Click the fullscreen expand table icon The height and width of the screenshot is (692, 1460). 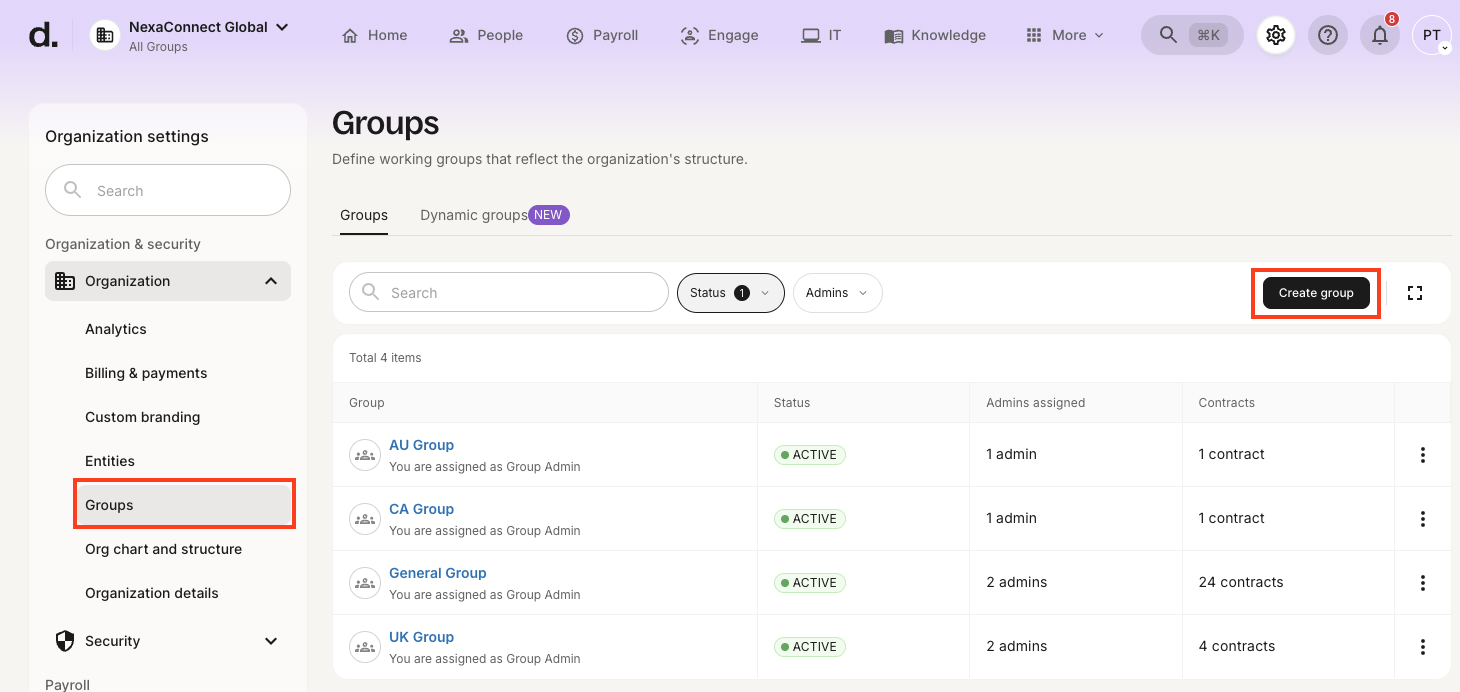1414,293
